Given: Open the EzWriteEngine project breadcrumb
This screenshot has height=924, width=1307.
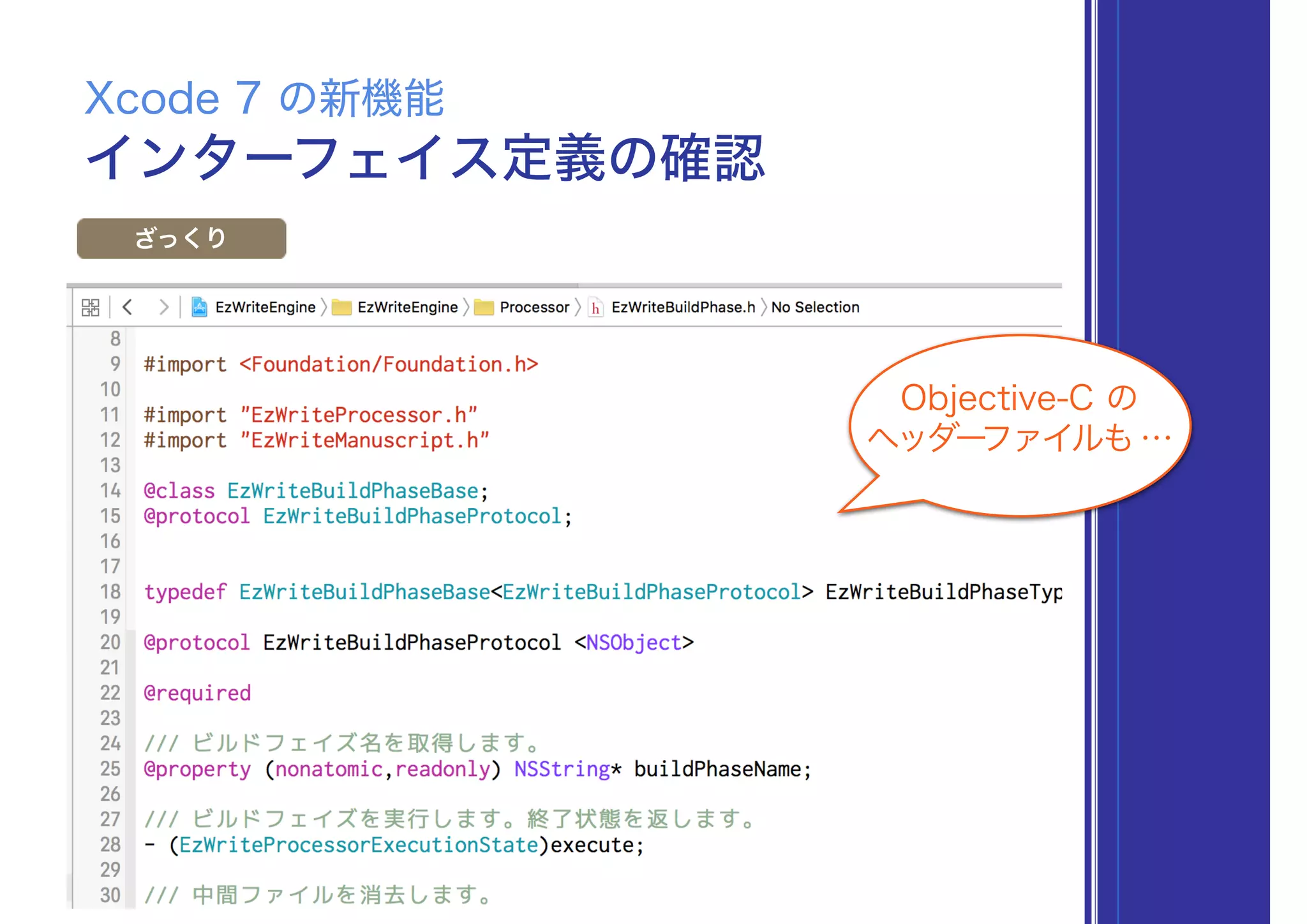Looking at the screenshot, I should point(265,308).
